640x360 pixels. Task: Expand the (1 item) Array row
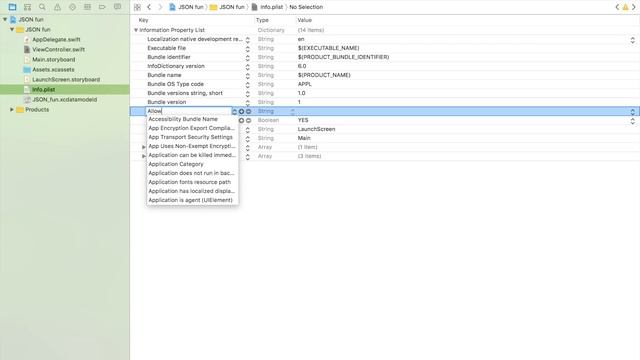[x=144, y=147]
